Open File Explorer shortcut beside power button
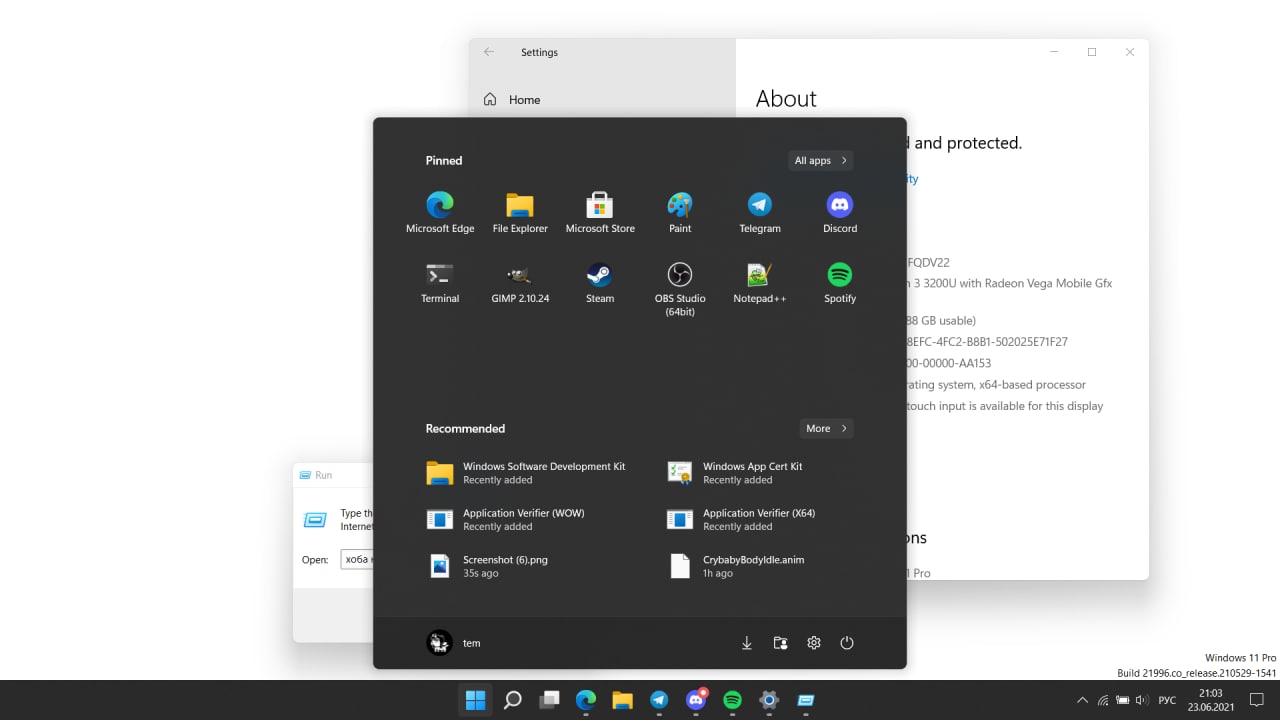 pos(780,643)
